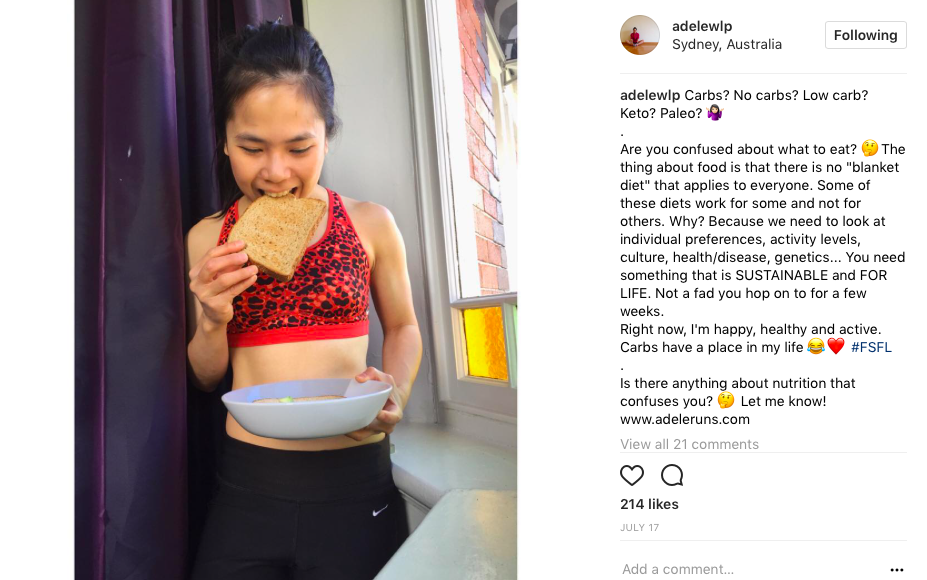Focus the Add a comment field
The height and width of the screenshot is (580, 927).
pos(751,569)
